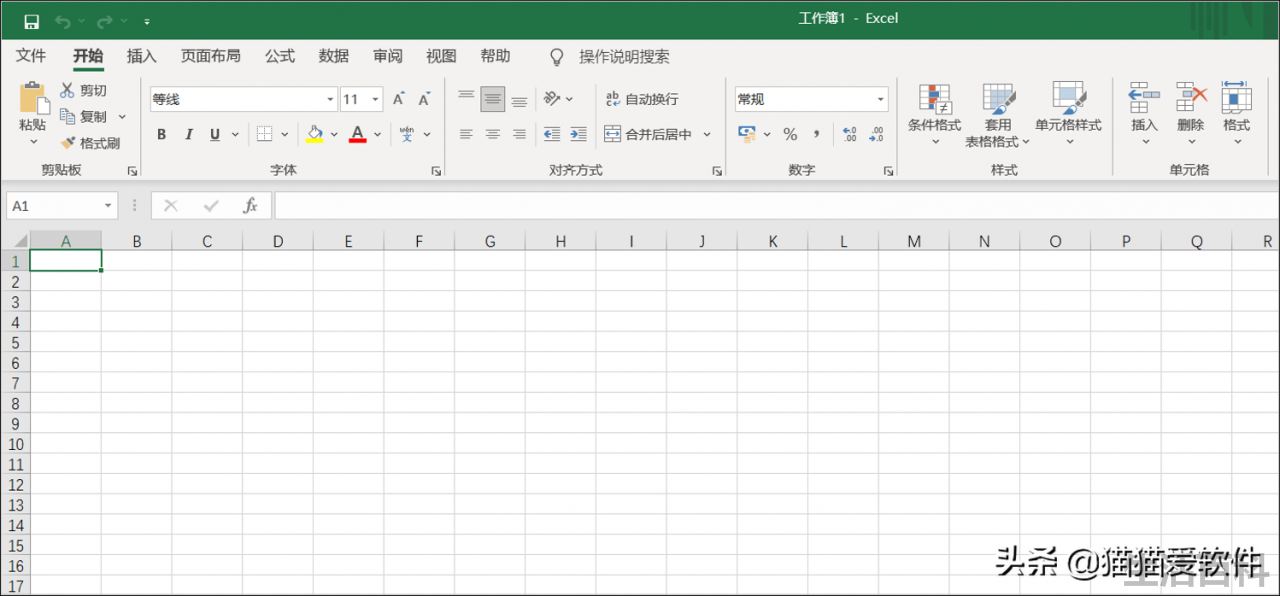1280x596 pixels.
Task: Click the 粘贴 paste clipboard icon
Action: click(32, 98)
